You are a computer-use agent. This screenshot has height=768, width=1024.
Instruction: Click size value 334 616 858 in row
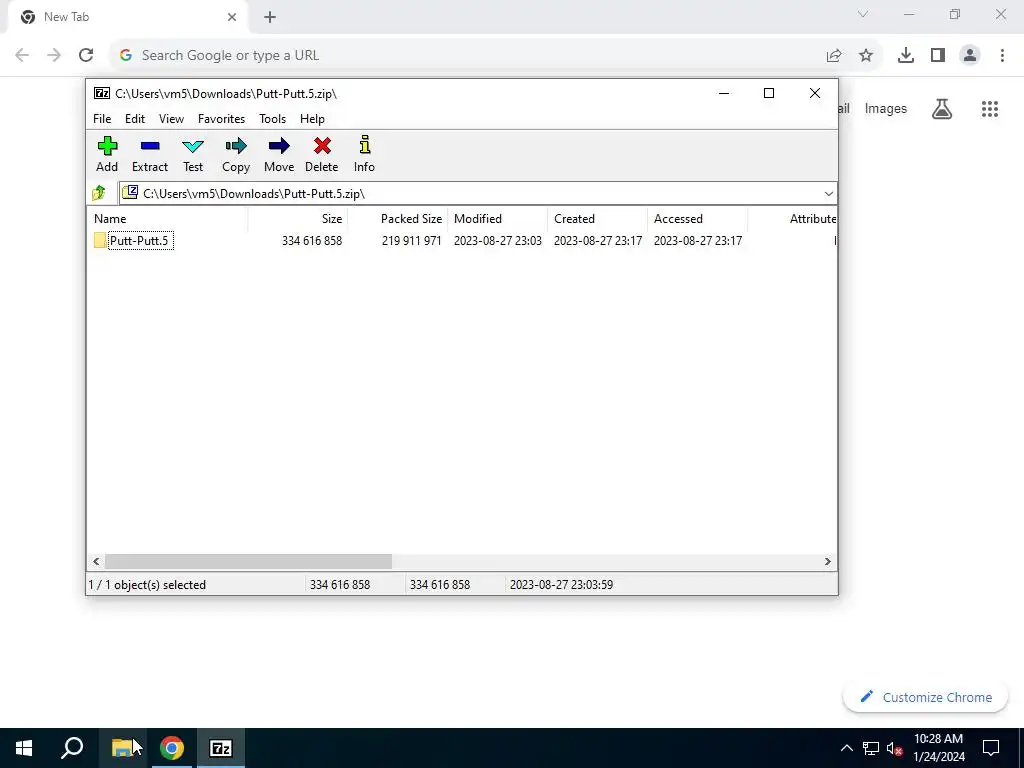coord(312,240)
